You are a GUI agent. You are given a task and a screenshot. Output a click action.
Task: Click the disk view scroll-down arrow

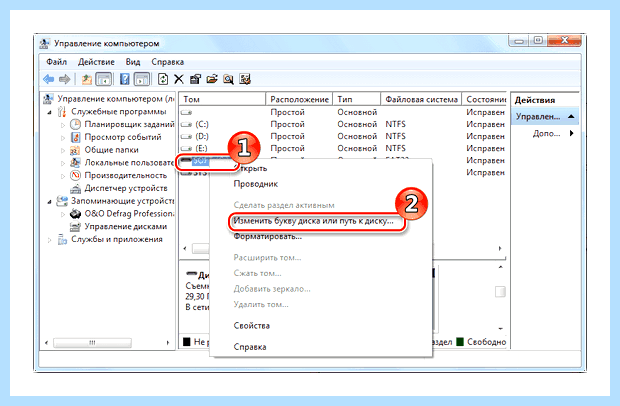[x=501, y=329]
